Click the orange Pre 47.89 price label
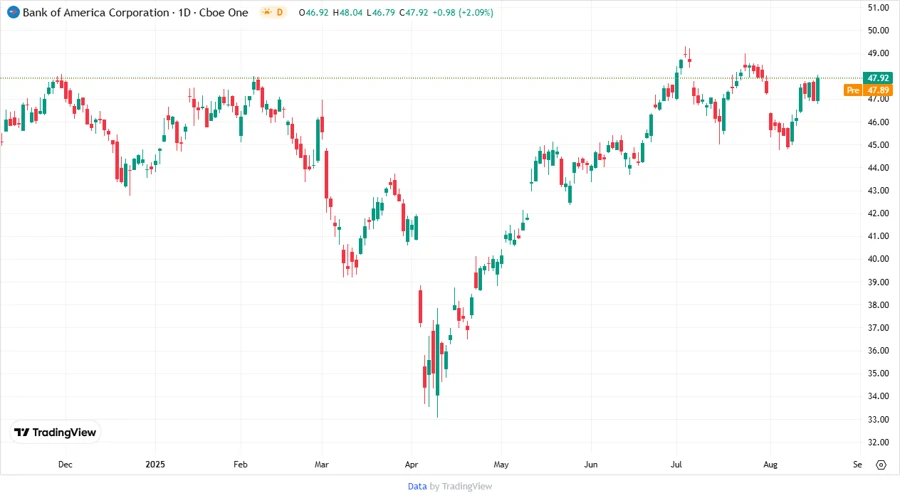This screenshot has width=900, height=498. click(x=867, y=90)
